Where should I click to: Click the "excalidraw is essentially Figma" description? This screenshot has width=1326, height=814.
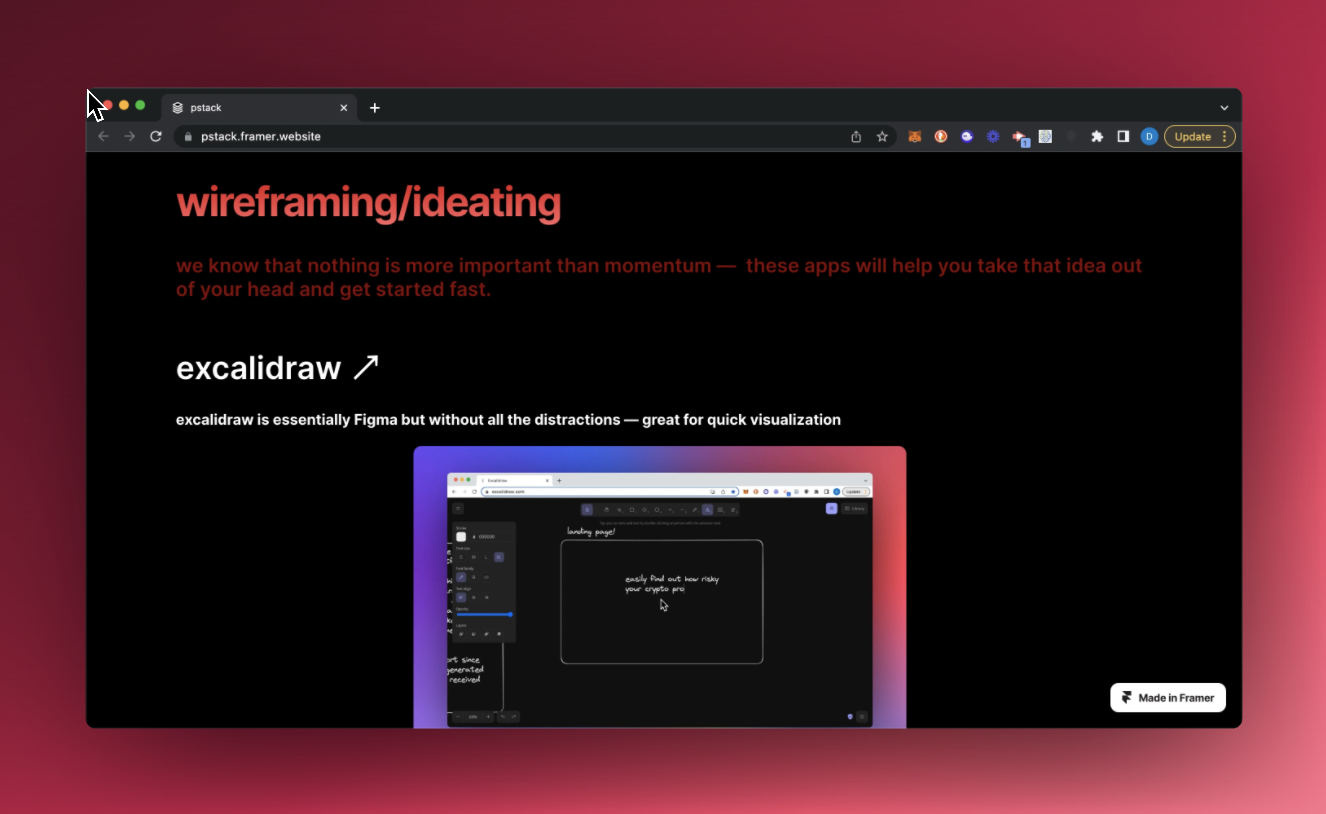pos(508,420)
